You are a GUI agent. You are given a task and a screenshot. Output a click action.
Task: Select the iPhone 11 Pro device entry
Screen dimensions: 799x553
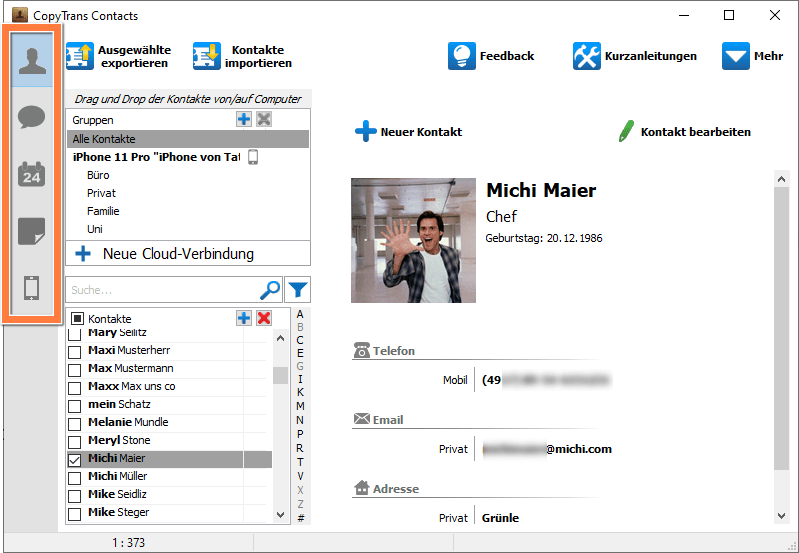coord(156,157)
